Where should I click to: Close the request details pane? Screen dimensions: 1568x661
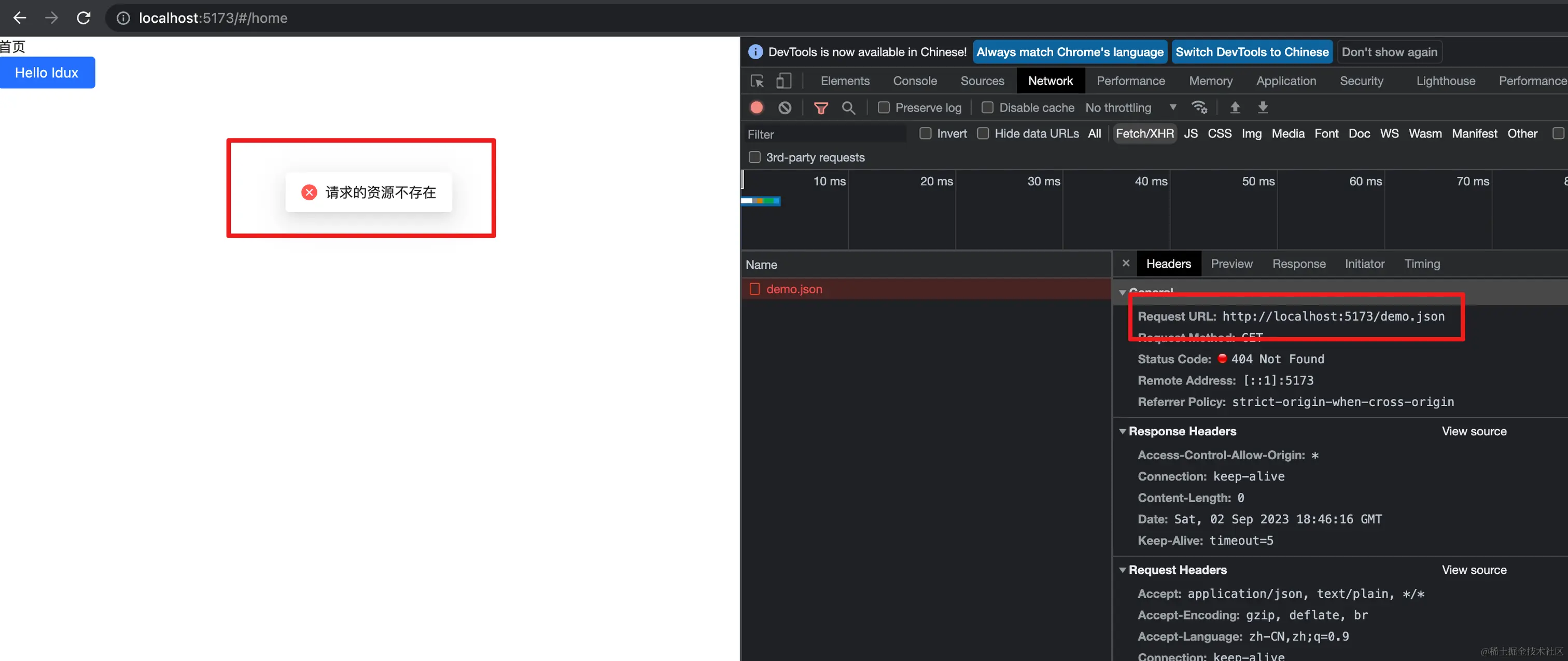coord(1126,263)
